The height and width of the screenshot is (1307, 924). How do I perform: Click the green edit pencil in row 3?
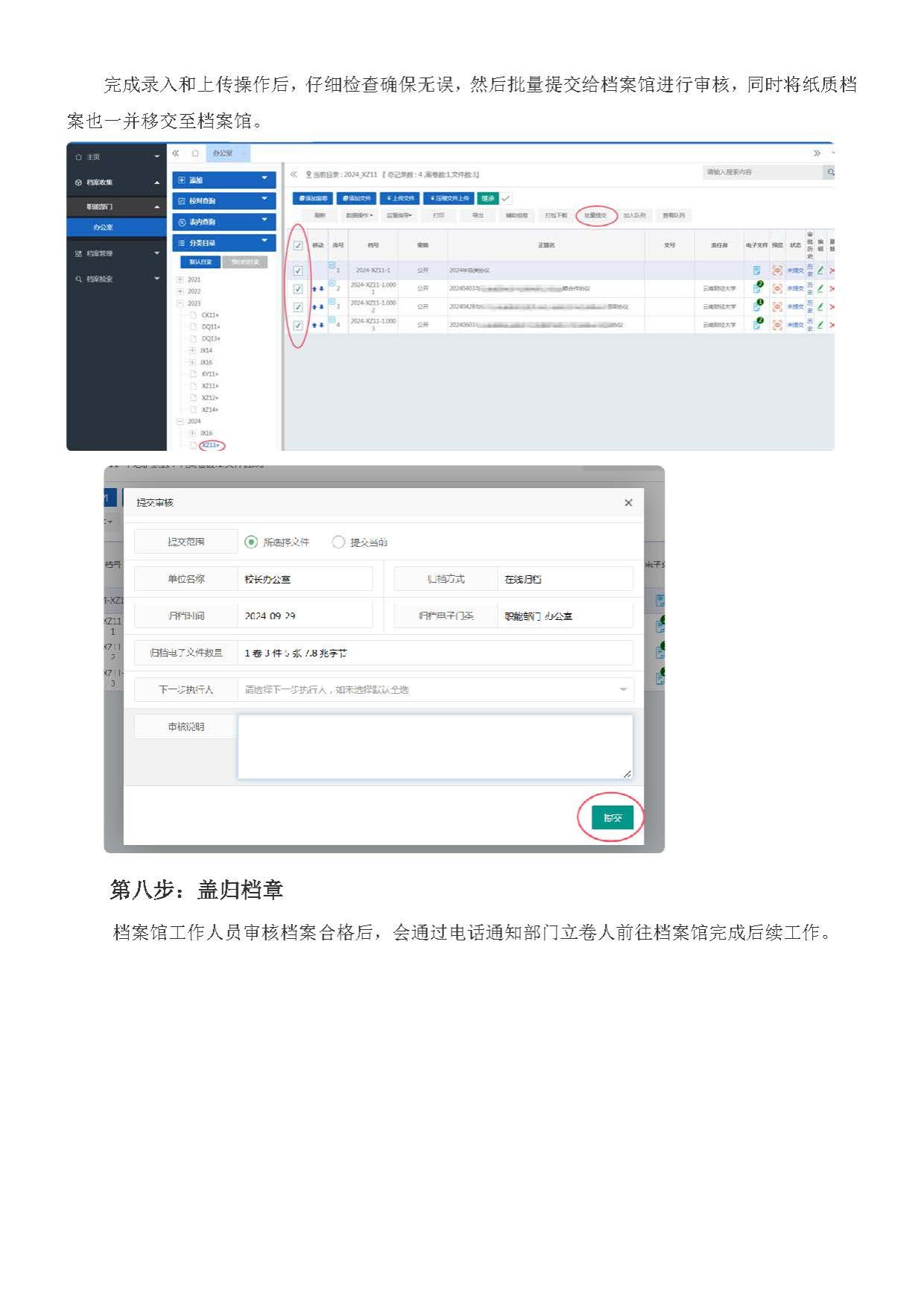pos(820,306)
